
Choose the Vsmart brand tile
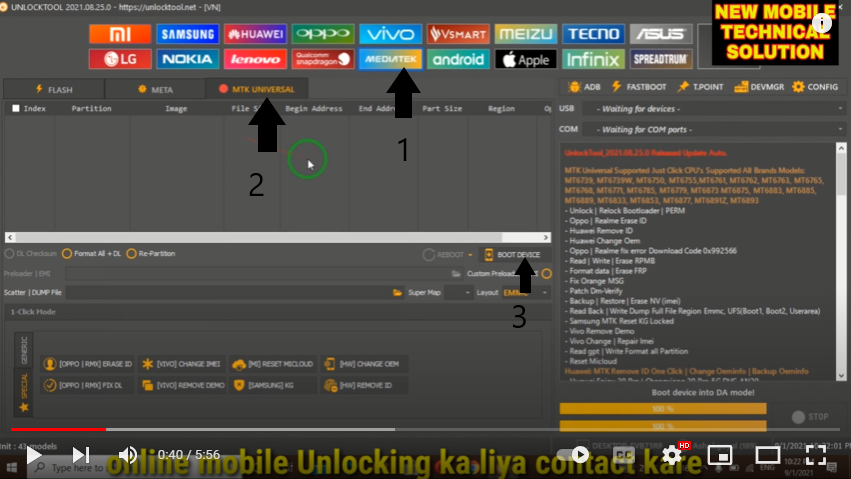[458, 34]
